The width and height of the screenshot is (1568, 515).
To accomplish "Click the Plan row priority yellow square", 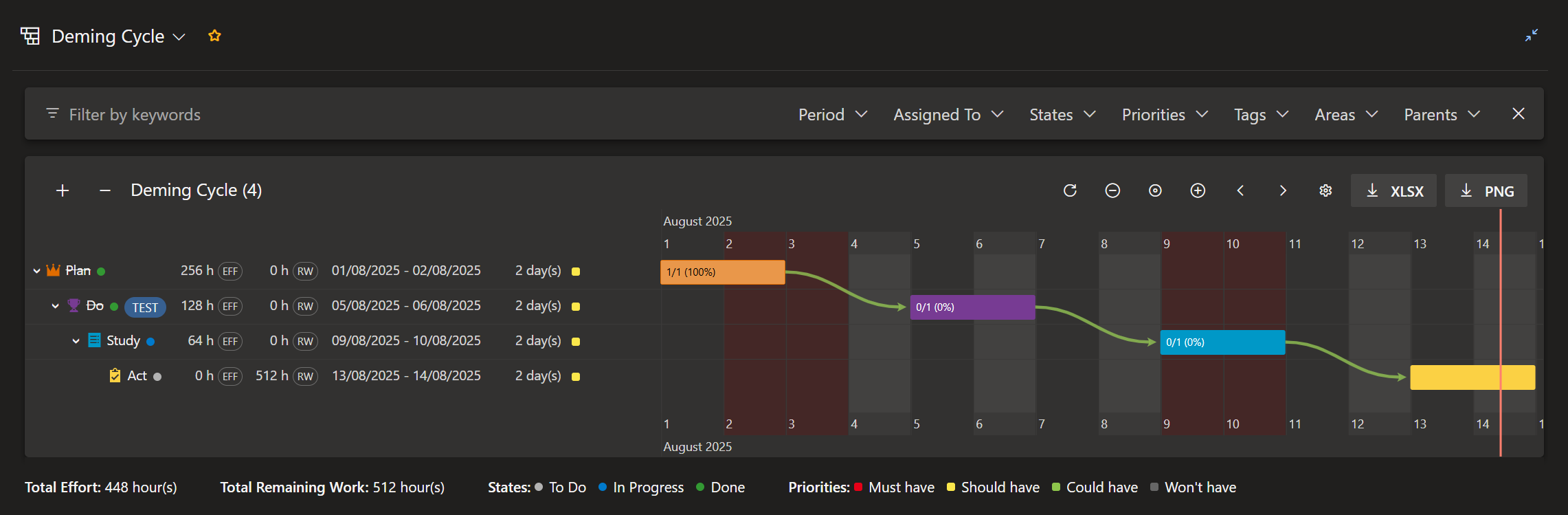I will point(576,272).
